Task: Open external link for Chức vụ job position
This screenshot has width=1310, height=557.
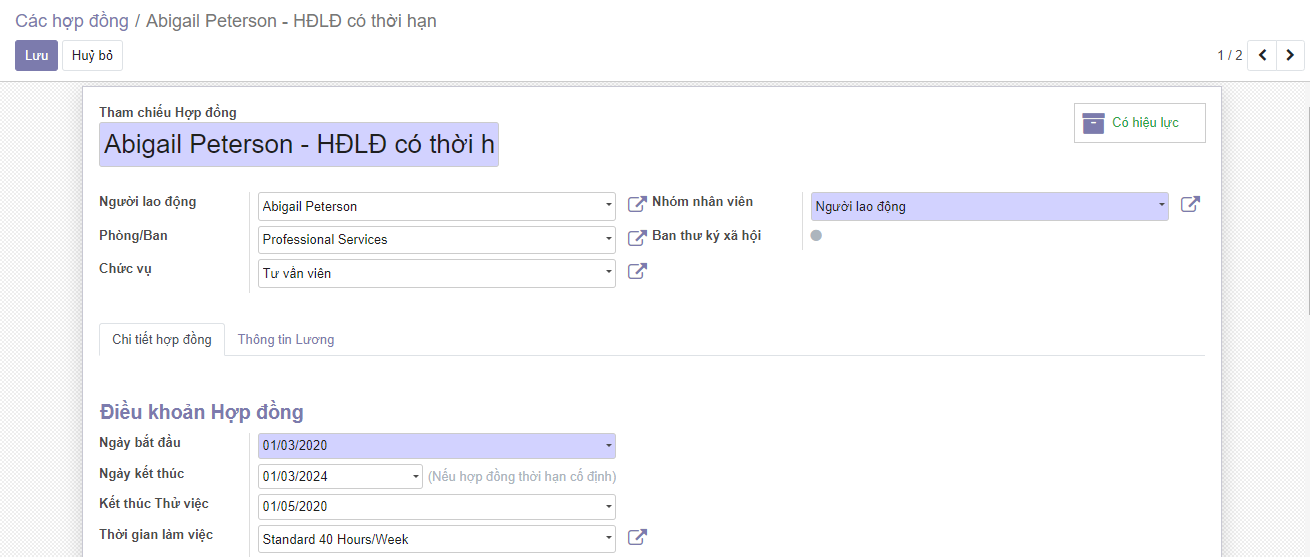Action: coord(637,271)
